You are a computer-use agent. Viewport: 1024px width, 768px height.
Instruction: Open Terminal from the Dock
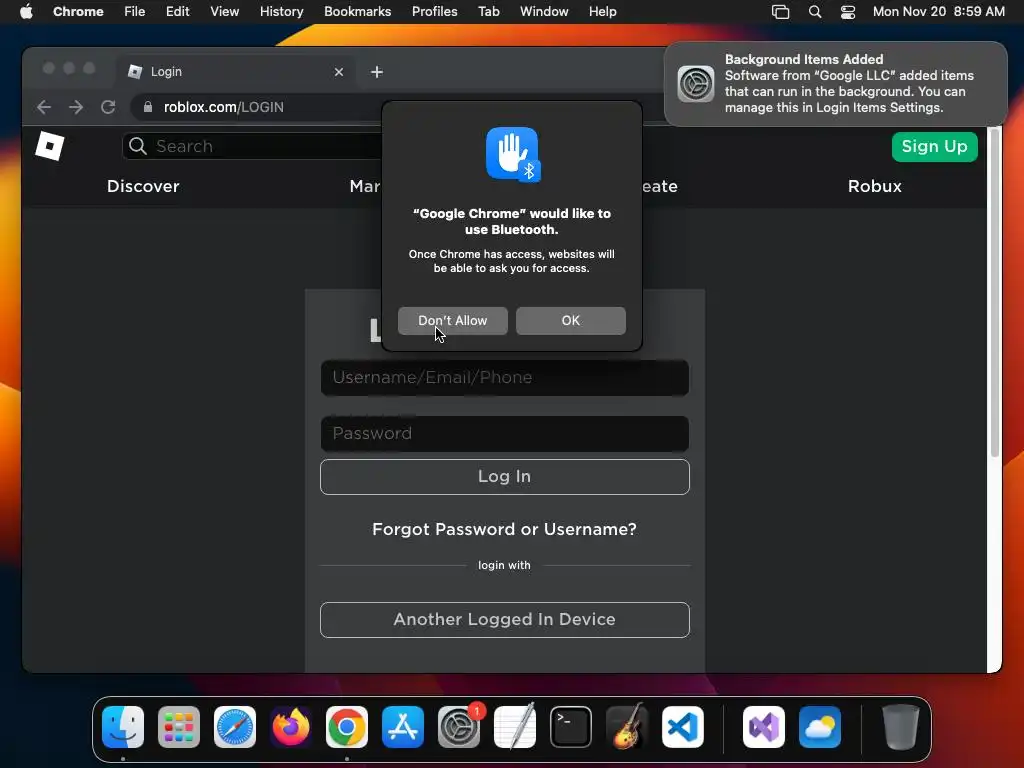pyautogui.click(x=571, y=727)
